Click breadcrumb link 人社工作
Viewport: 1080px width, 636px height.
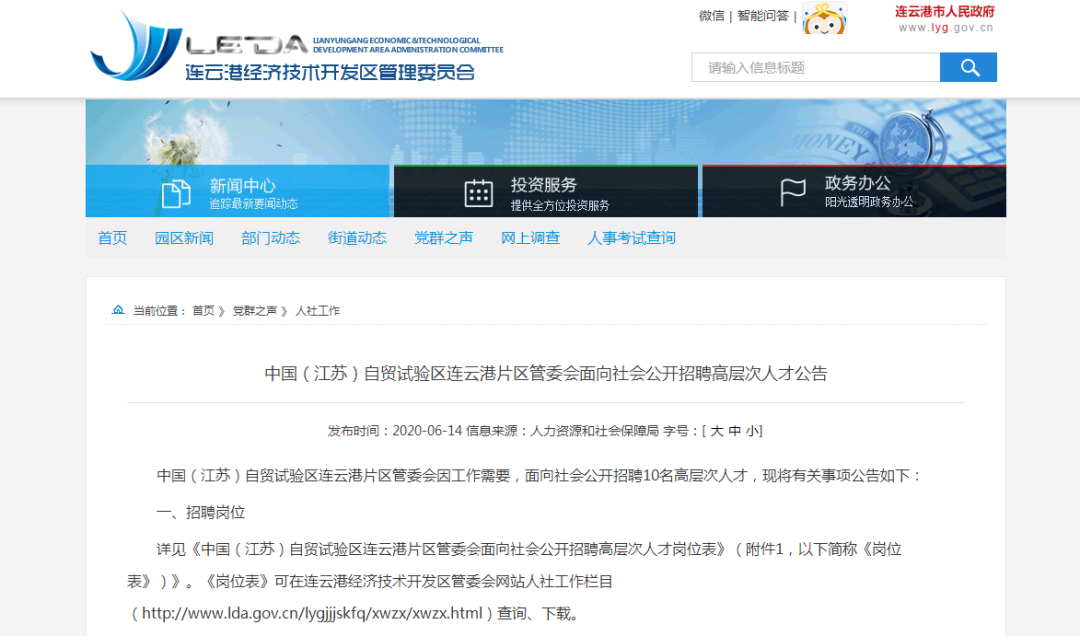tap(318, 311)
